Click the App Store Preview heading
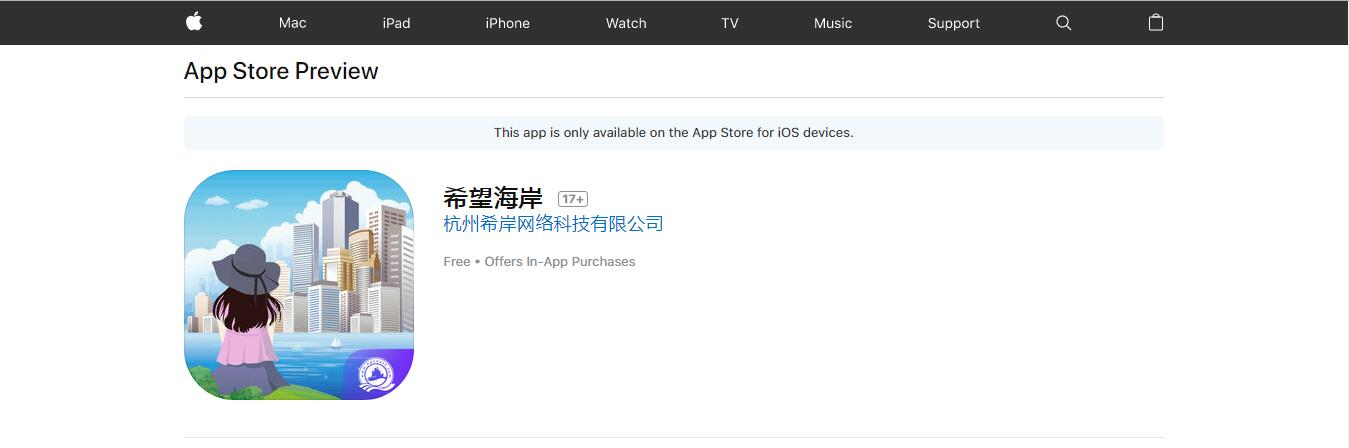This screenshot has height=448, width=1349. (x=281, y=71)
